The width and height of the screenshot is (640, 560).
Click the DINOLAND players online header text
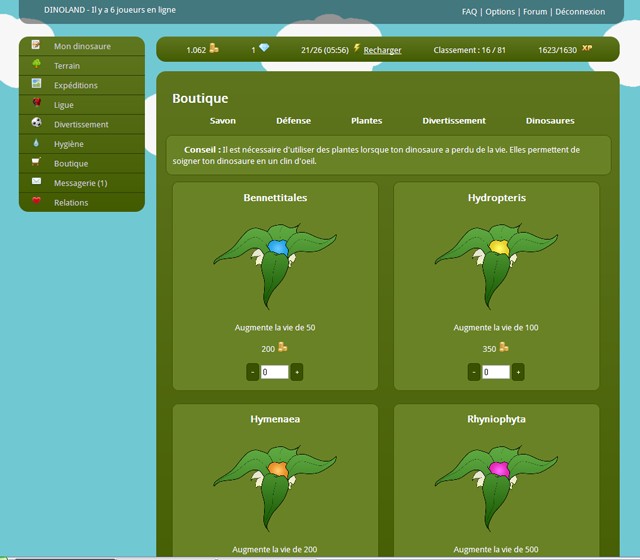tap(110, 10)
